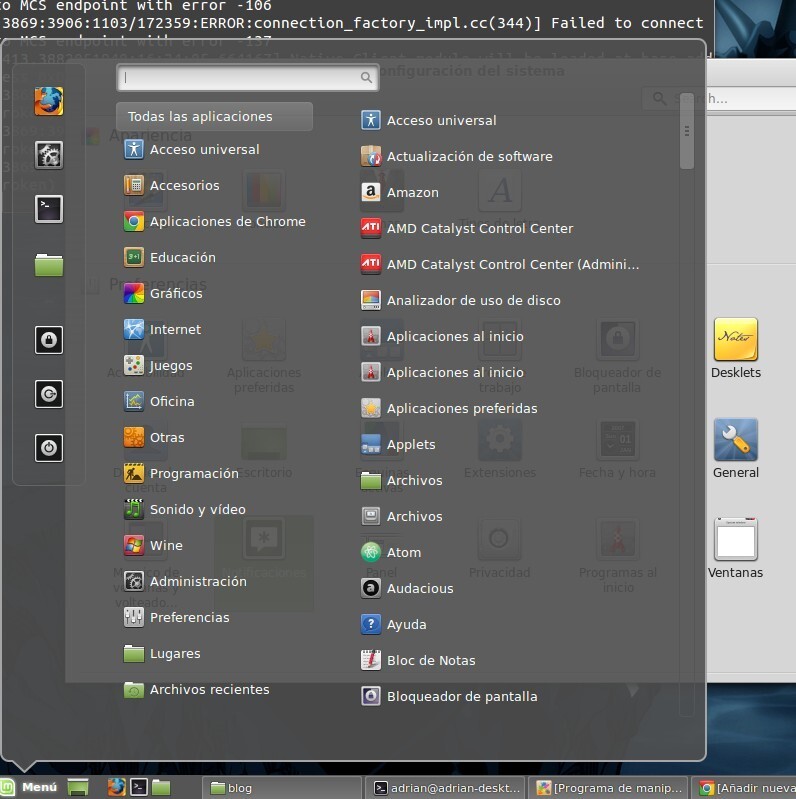
Task: Select the Programación category
Action: click(193, 473)
